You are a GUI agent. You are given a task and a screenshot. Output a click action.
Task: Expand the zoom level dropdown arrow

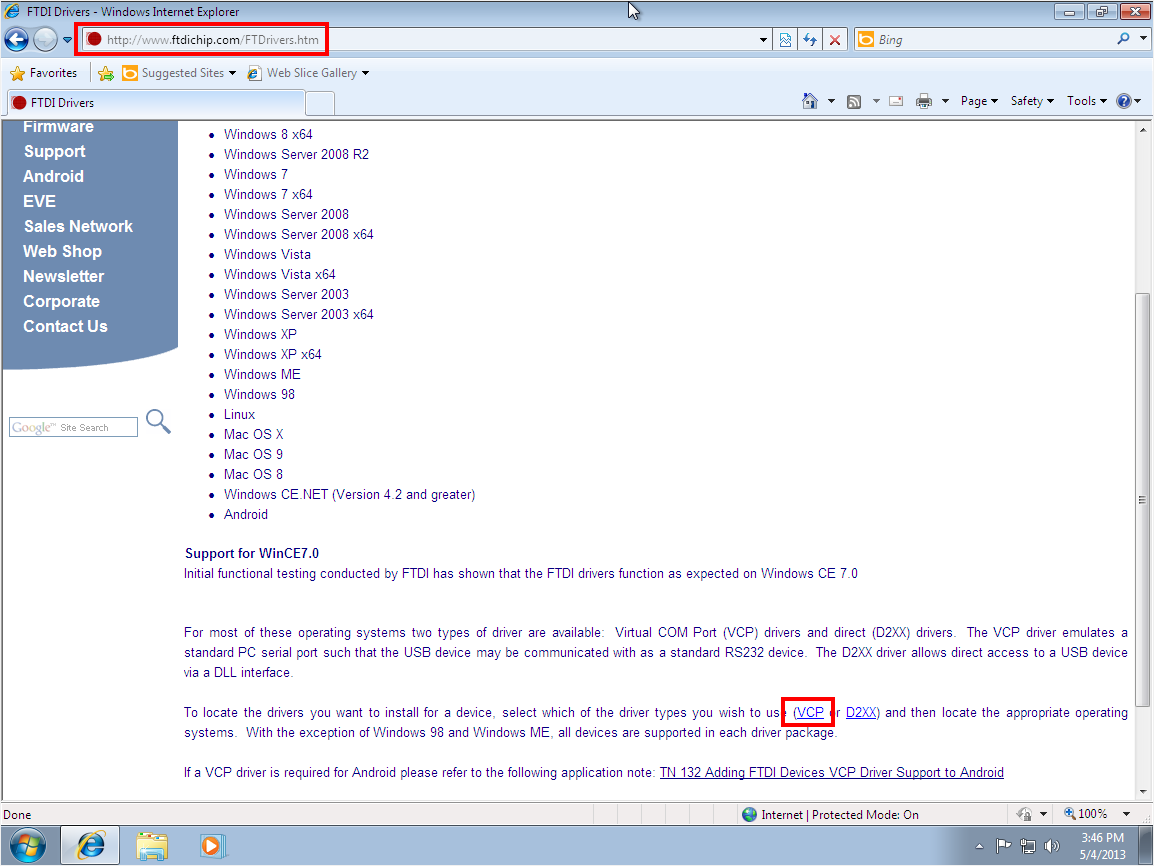(1126, 814)
